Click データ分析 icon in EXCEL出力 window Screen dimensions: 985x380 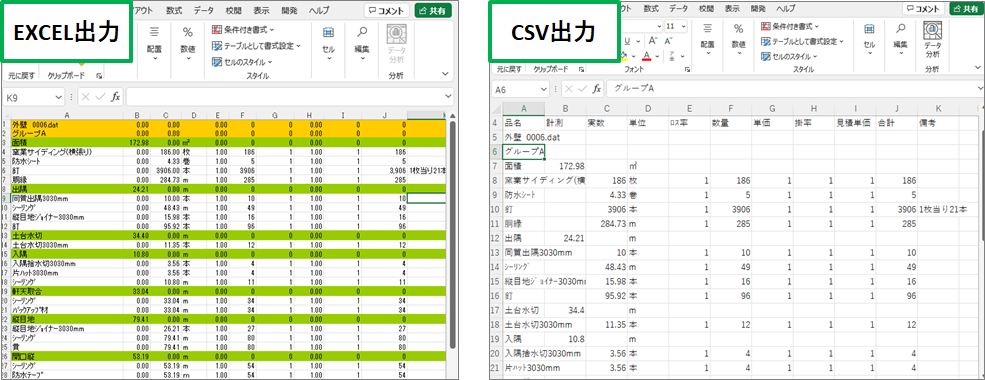pyautogui.click(x=396, y=43)
